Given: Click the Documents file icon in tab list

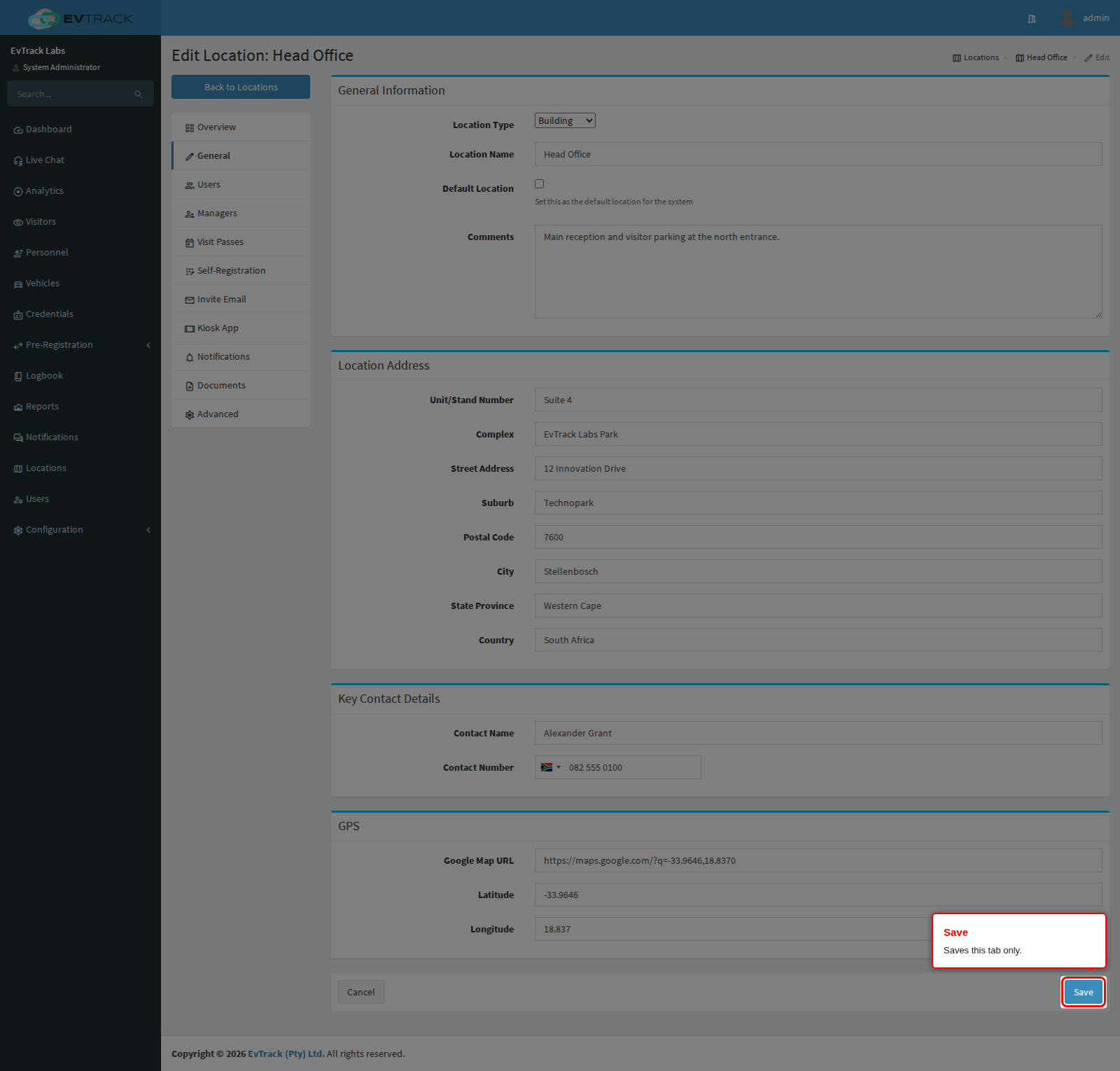Looking at the screenshot, I should (x=190, y=386).
